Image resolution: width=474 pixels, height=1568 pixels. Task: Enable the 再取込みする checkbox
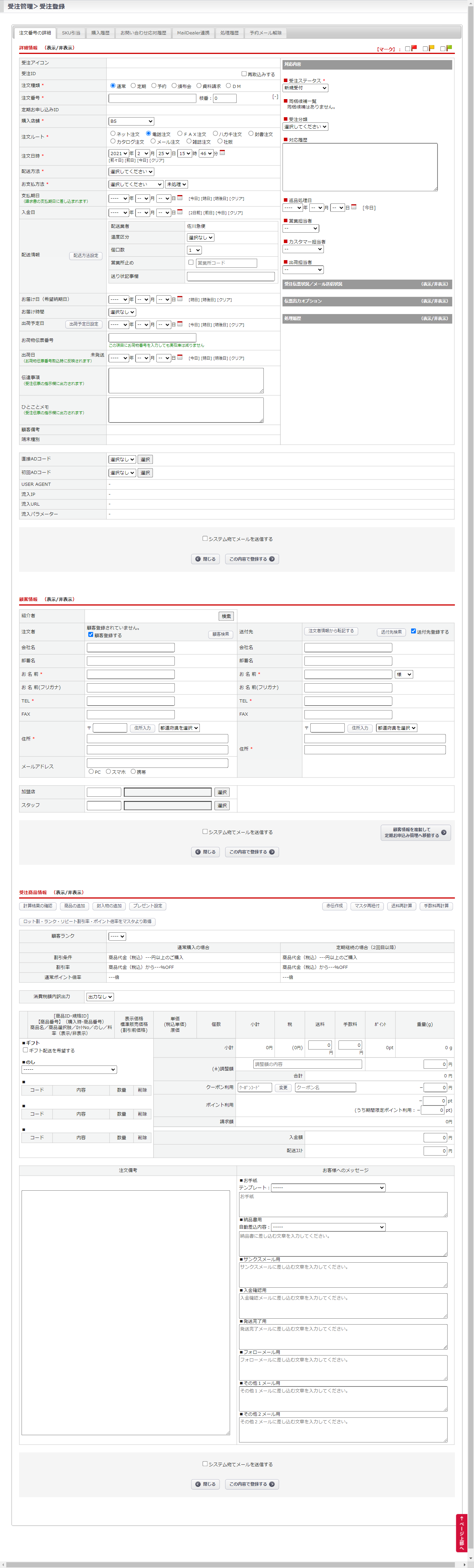244,74
